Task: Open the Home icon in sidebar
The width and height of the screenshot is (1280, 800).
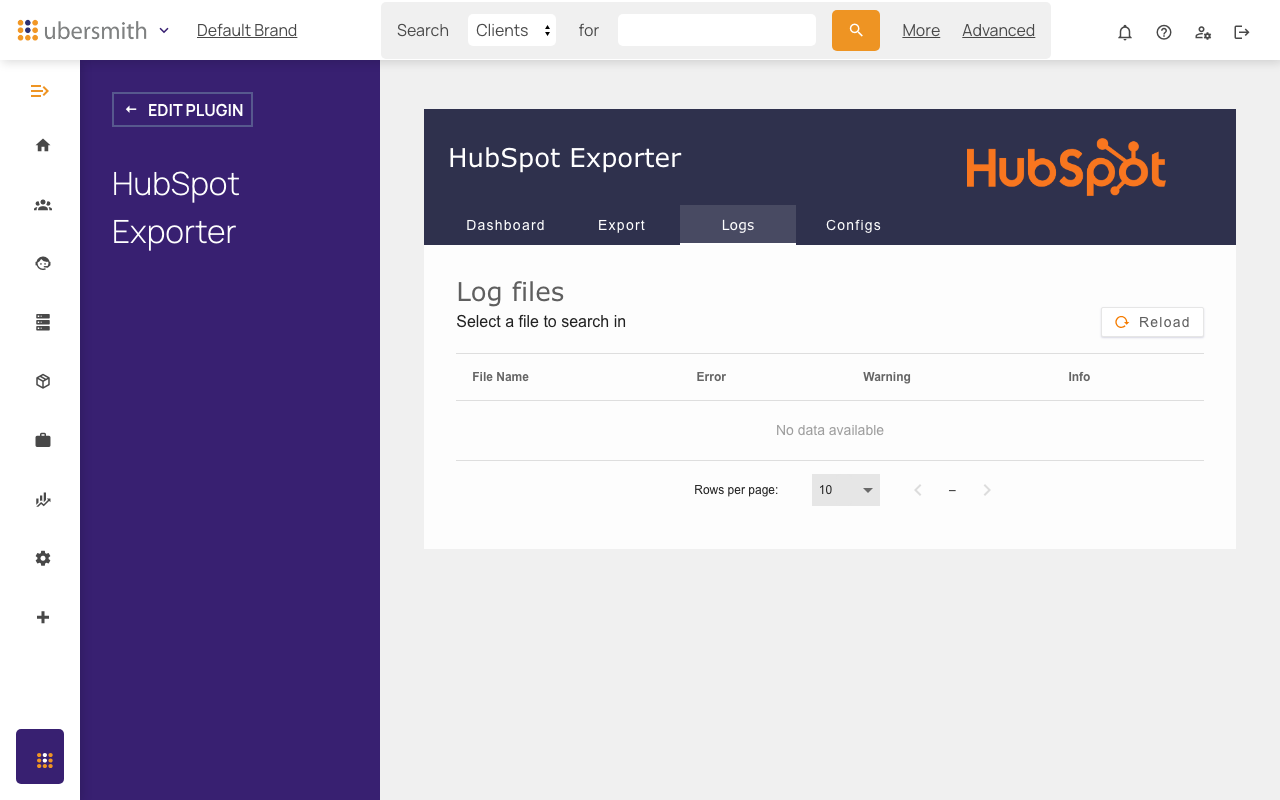Action: click(43, 145)
